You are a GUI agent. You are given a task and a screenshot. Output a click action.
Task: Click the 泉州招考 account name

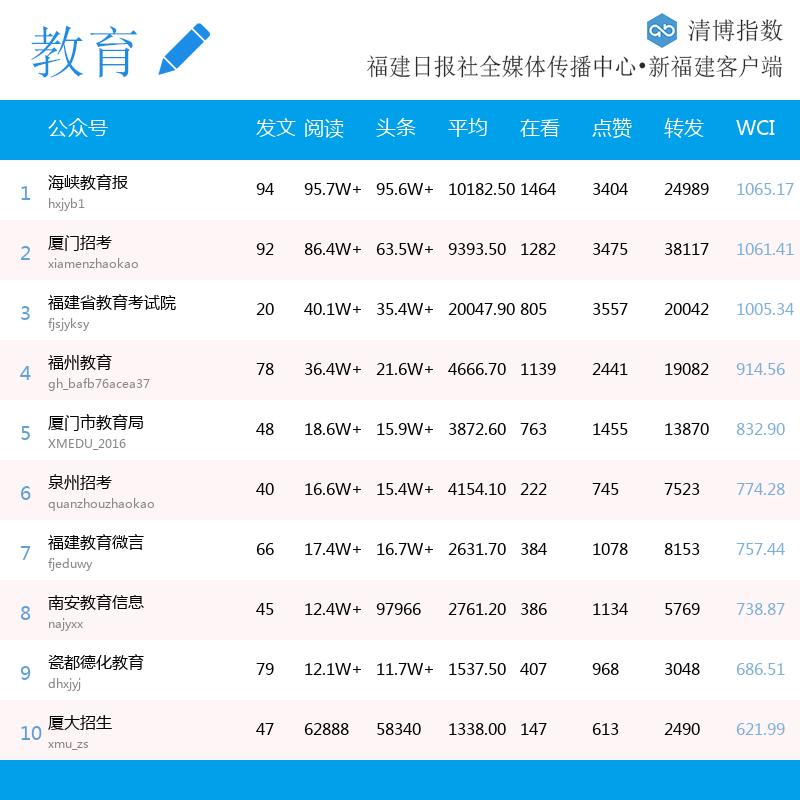point(80,483)
